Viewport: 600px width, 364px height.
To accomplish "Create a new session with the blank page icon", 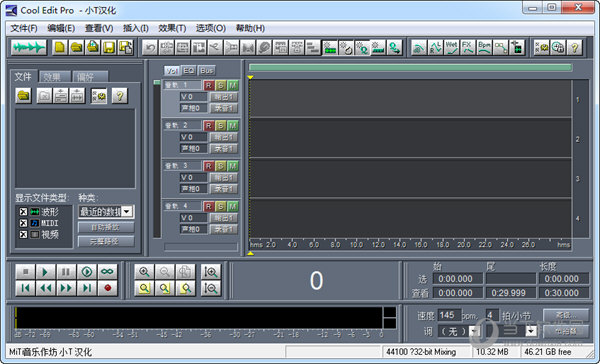I will point(60,47).
